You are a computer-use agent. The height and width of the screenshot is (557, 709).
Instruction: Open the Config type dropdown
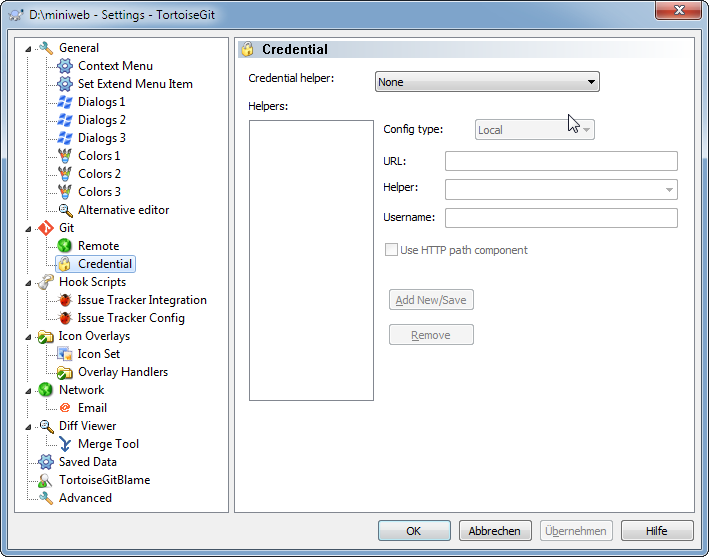click(534, 130)
